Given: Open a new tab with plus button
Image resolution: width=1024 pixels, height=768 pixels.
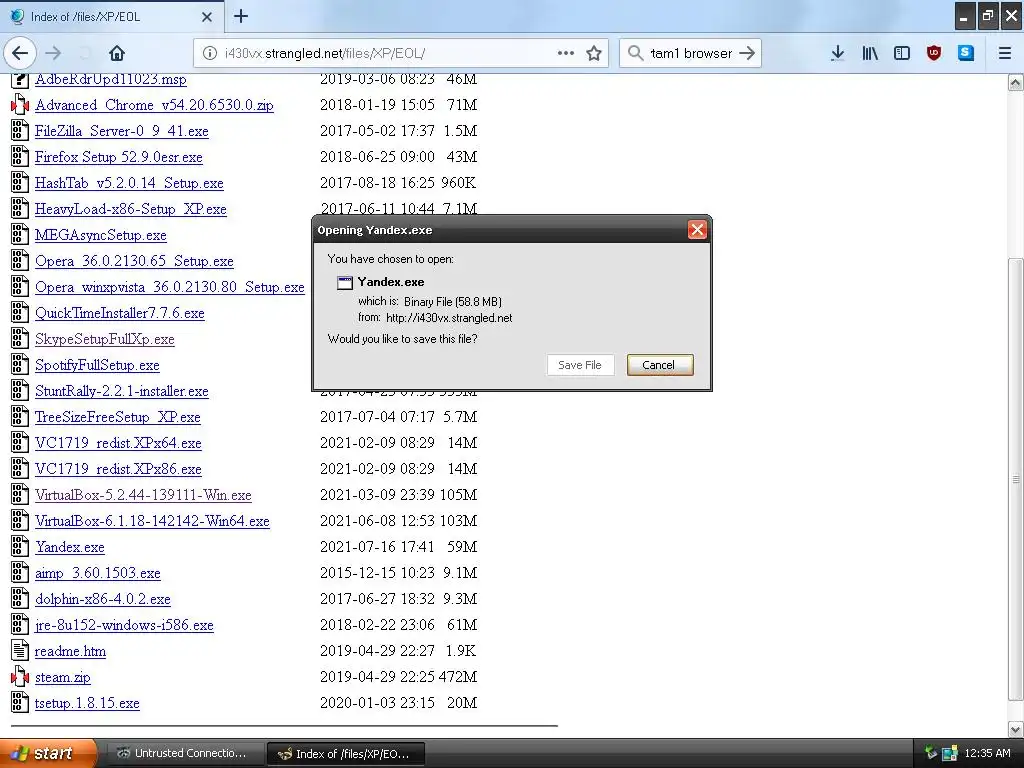Looking at the screenshot, I should pyautogui.click(x=241, y=16).
